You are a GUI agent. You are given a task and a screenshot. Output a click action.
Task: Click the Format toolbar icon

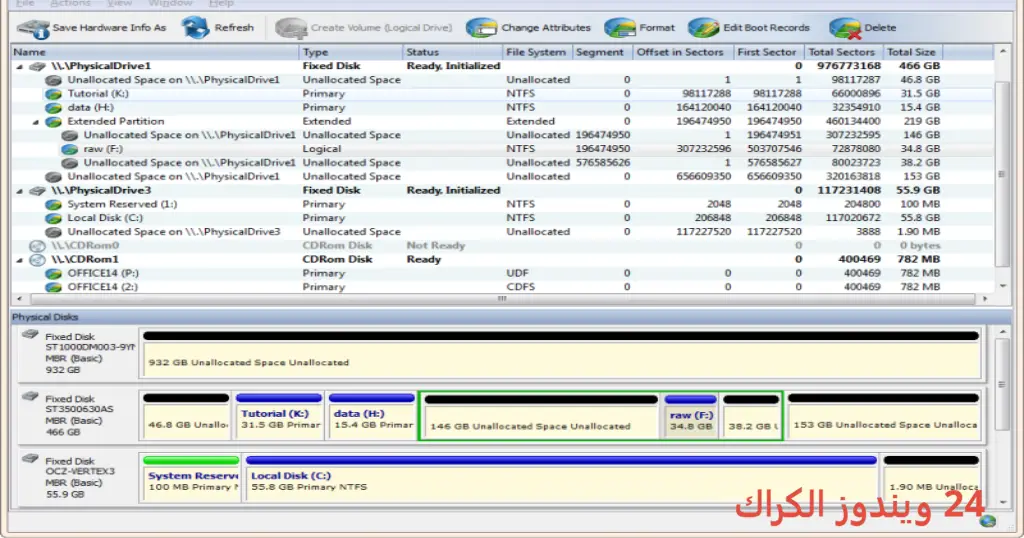tap(620, 28)
